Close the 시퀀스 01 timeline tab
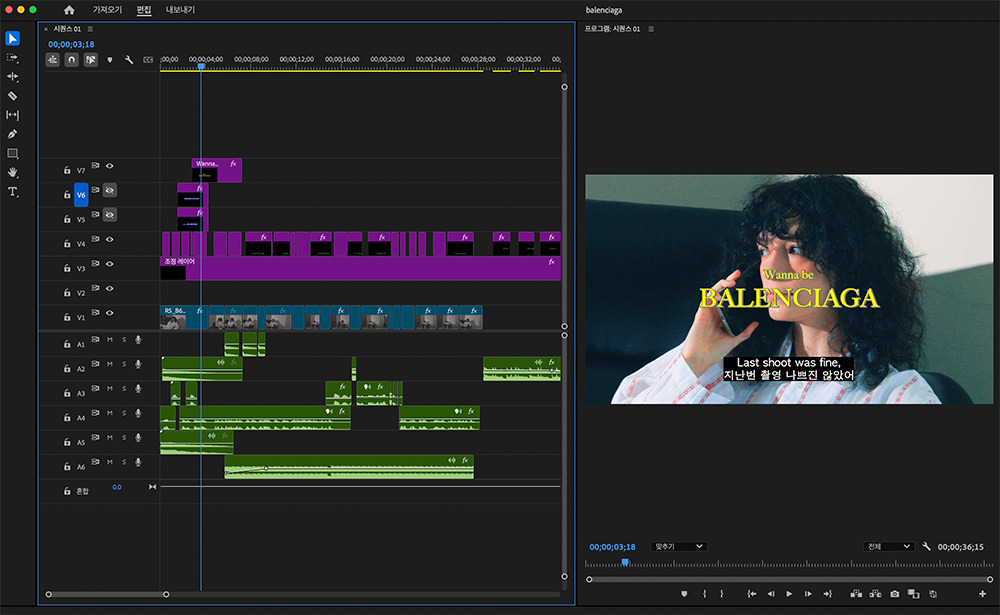Screen dimensions: 1000x615 coord(46,29)
